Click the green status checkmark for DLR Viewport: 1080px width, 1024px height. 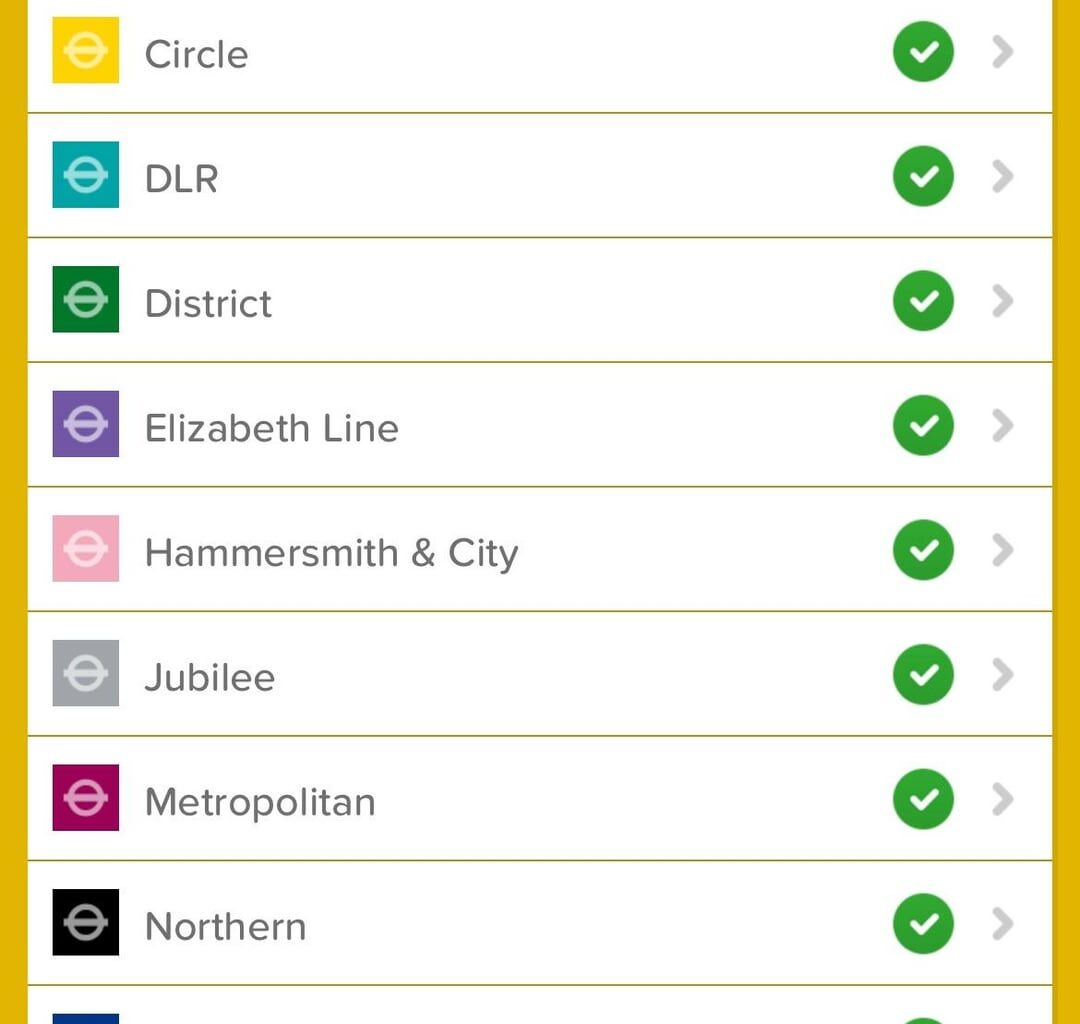[923, 176]
